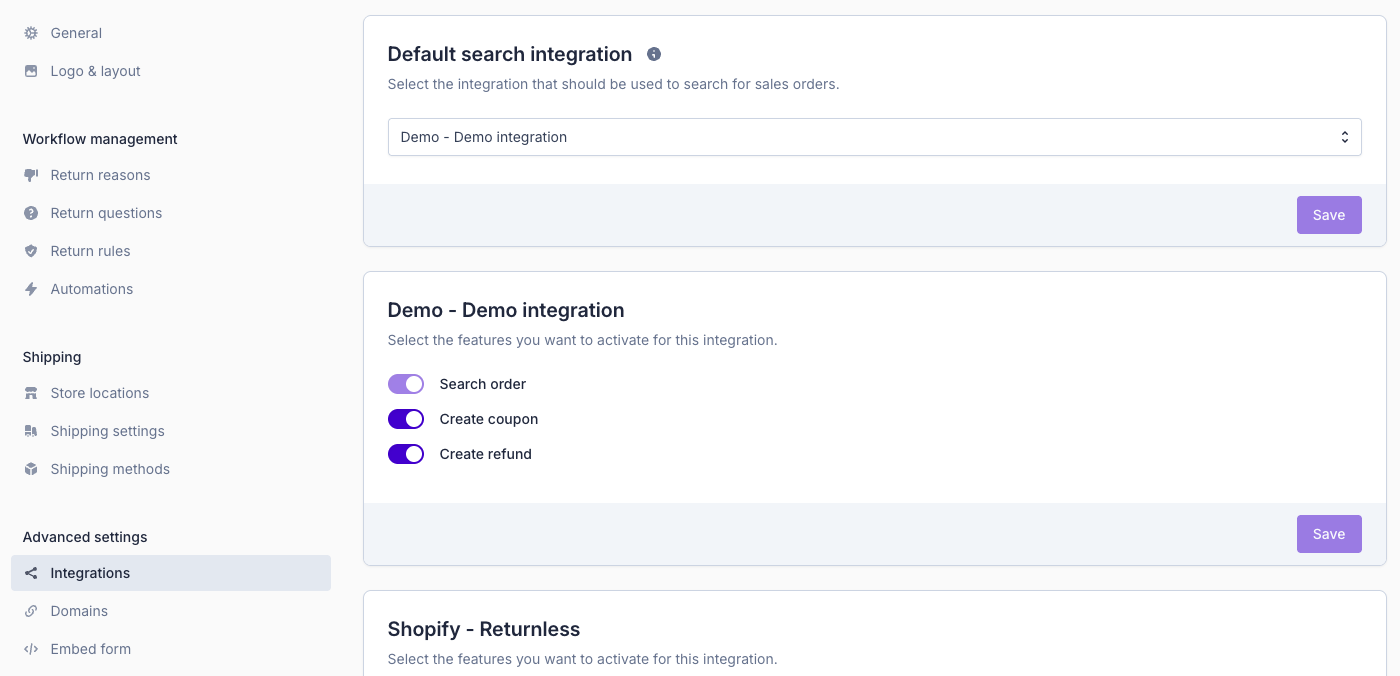This screenshot has height=676, width=1400.
Task: Click the box icon for Shipping methods
Action: coord(31,469)
